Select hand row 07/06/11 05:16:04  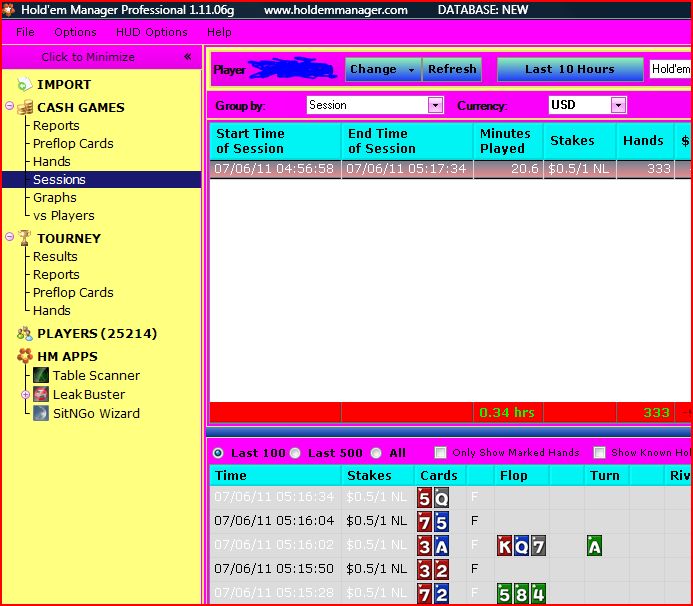click(450, 521)
